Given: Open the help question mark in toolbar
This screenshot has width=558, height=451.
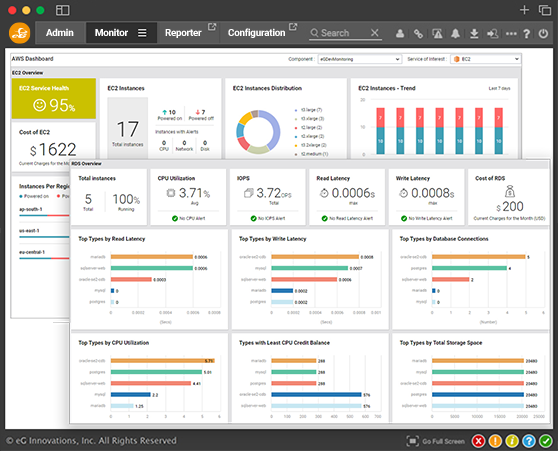Looking at the screenshot, I should 527,33.
